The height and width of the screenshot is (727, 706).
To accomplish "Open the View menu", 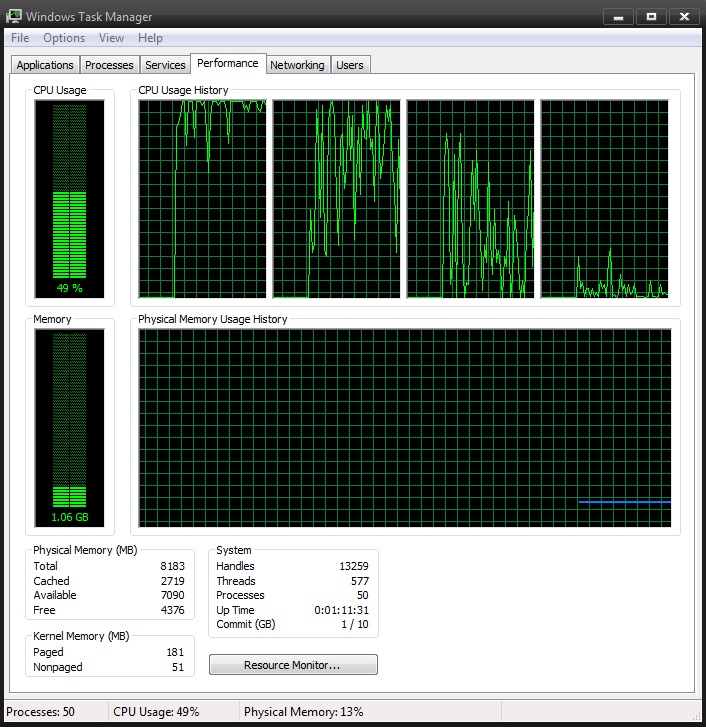I will [x=111, y=38].
